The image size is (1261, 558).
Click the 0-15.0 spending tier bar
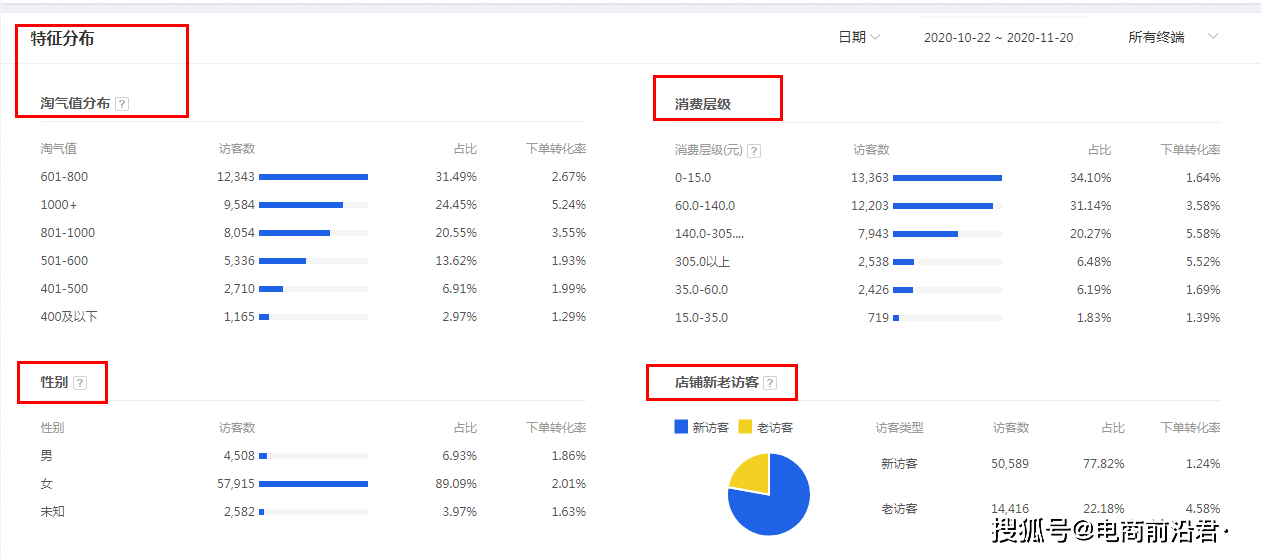click(x=947, y=177)
